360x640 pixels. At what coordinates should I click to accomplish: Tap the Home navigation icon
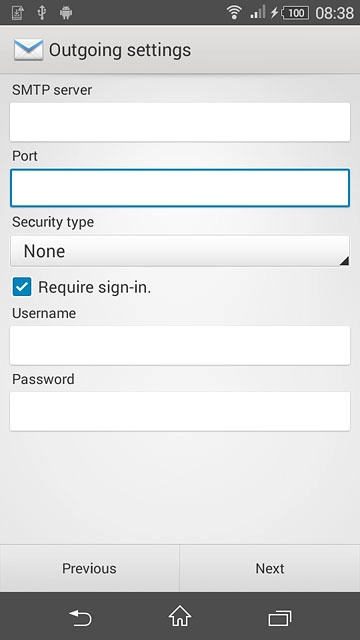coord(180,616)
